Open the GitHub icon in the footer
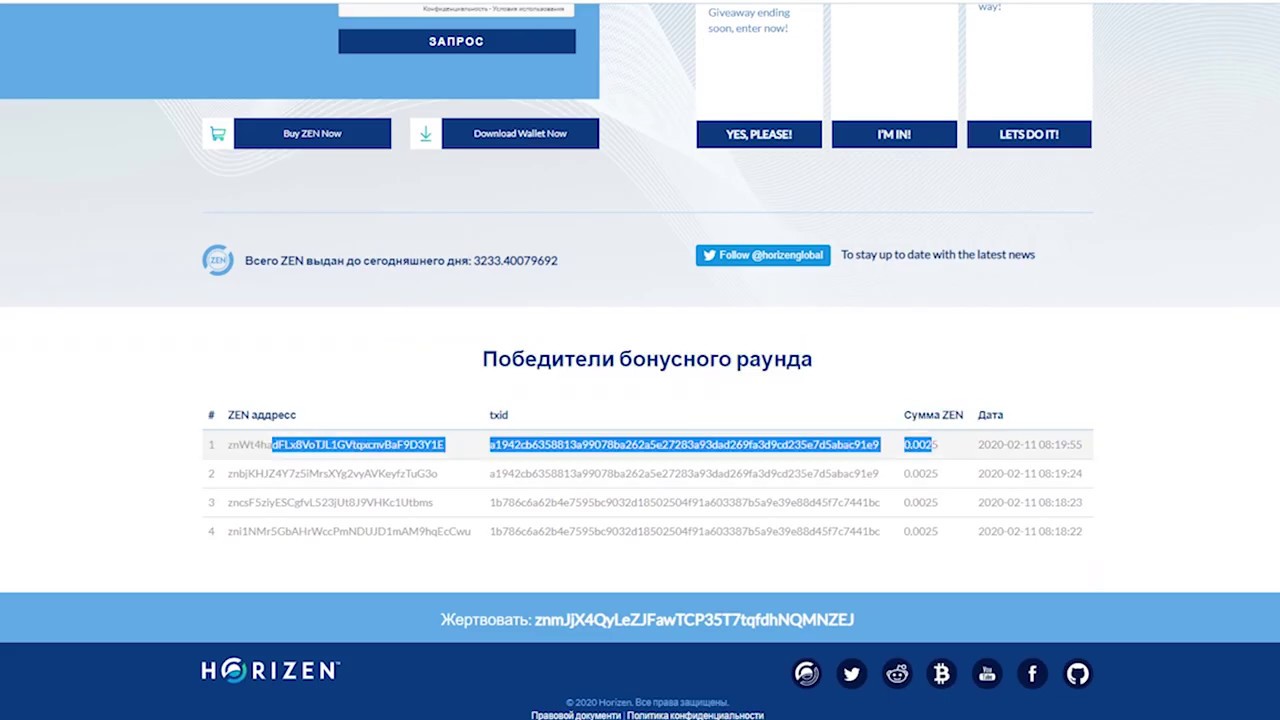 [1077, 674]
